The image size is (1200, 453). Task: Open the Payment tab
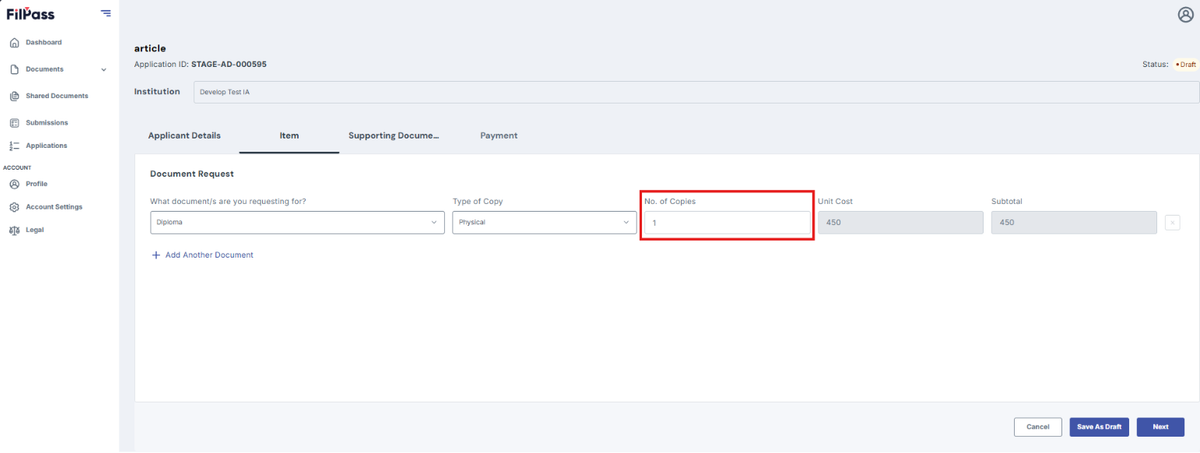pyautogui.click(x=499, y=135)
